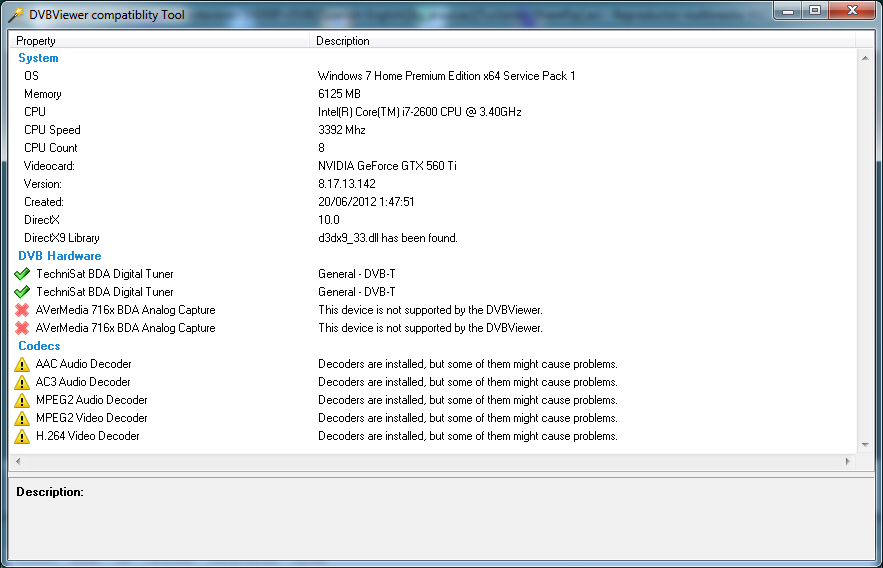Maximize the DVBViewer compatibility Tool window

[x=815, y=11]
